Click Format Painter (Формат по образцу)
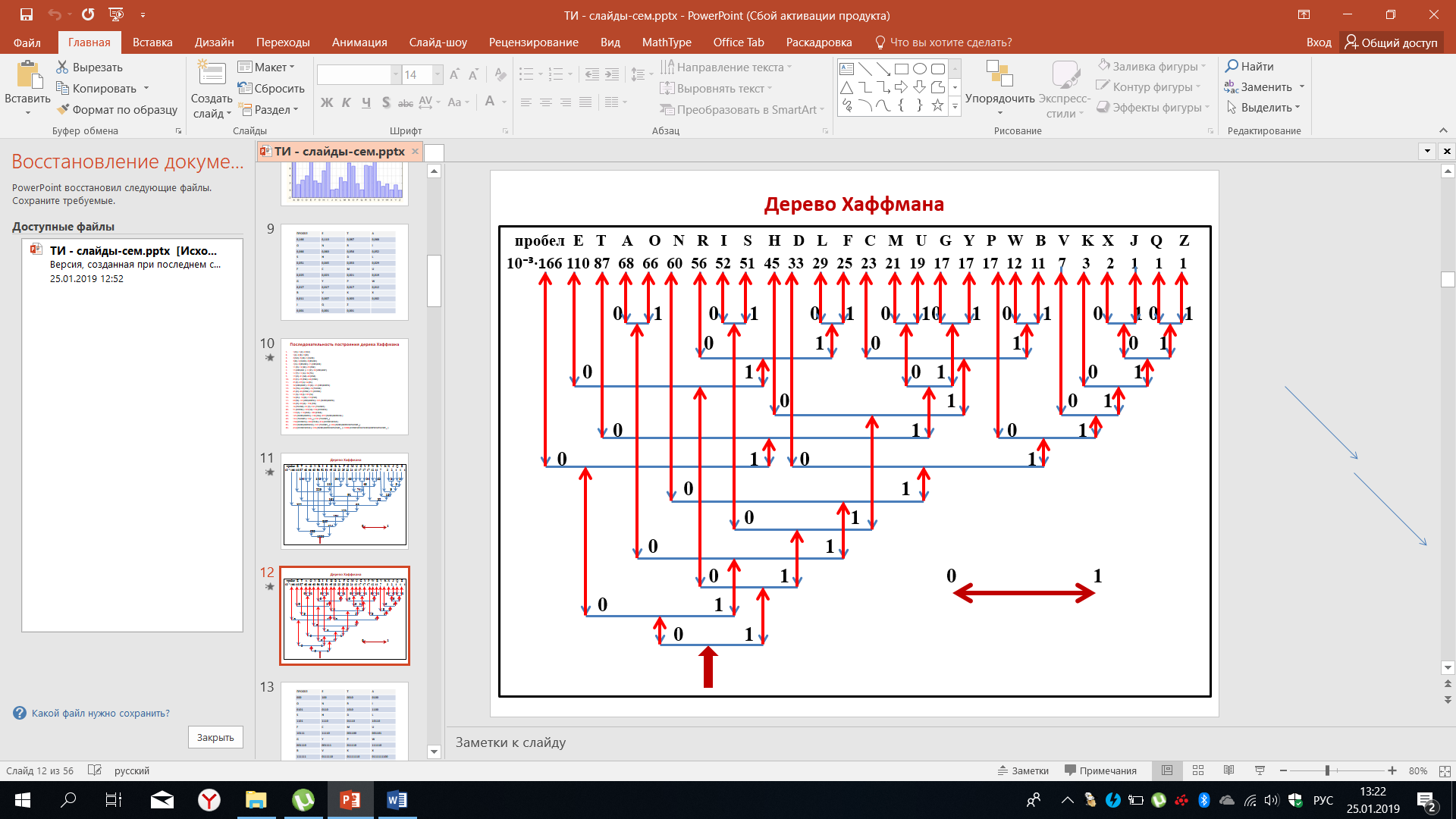This screenshot has width=1456, height=819. pyautogui.click(x=117, y=110)
